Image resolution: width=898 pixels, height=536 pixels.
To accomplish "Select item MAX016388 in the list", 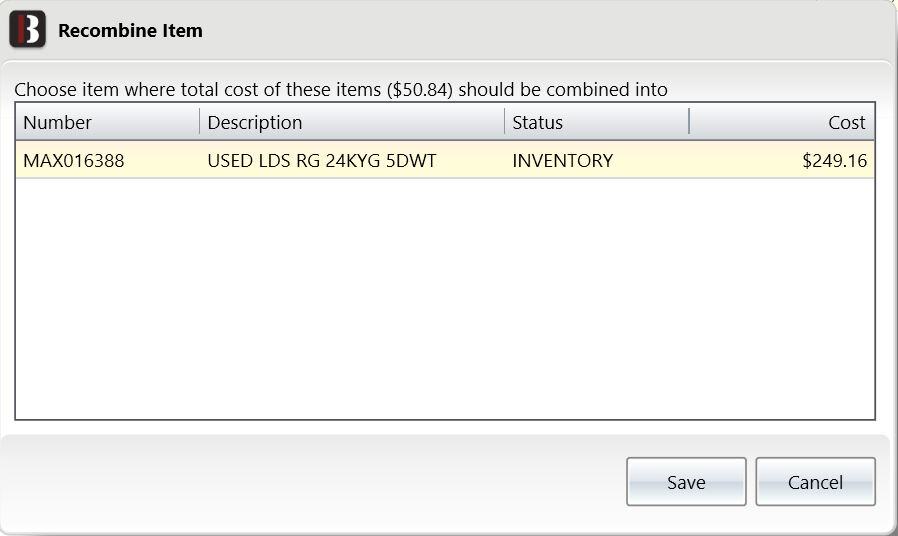I will pos(445,160).
